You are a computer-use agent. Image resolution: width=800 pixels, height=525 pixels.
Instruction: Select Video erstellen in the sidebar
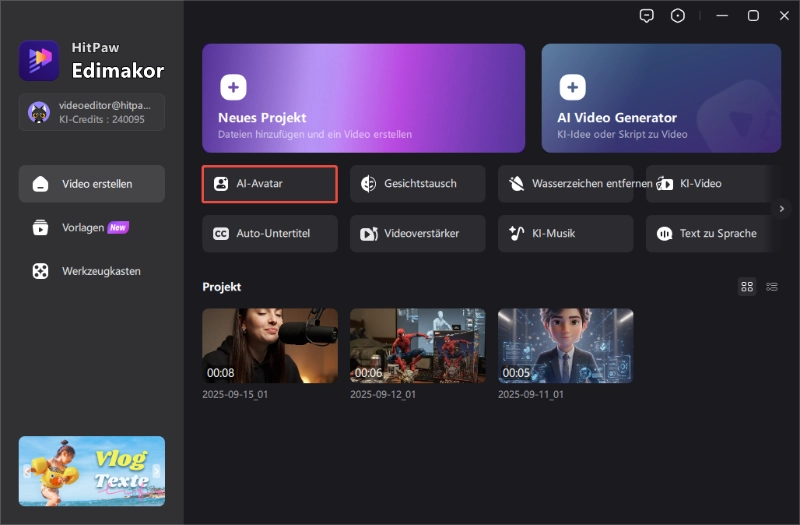tap(92, 184)
